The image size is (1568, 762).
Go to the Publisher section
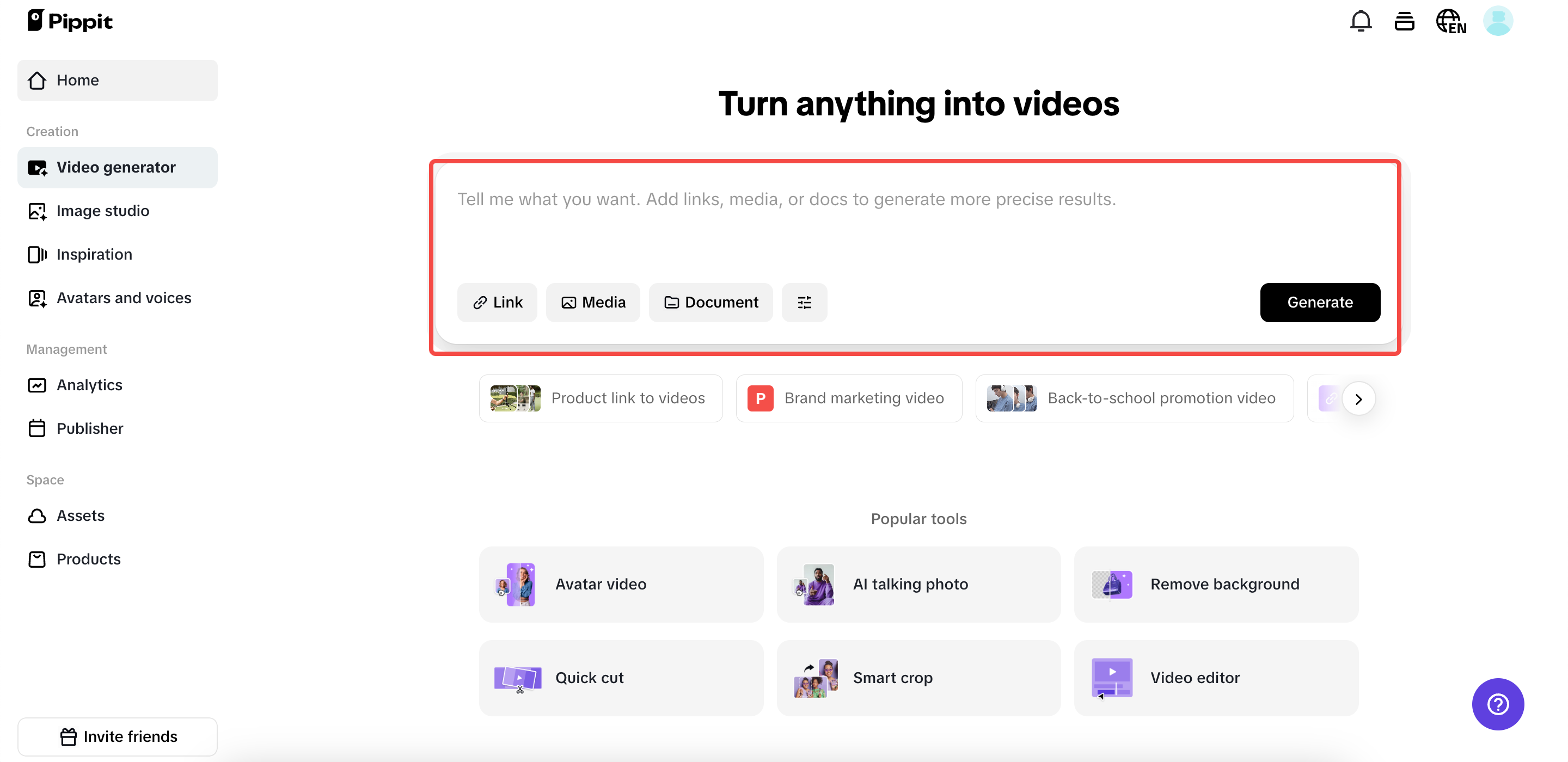tap(90, 428)
